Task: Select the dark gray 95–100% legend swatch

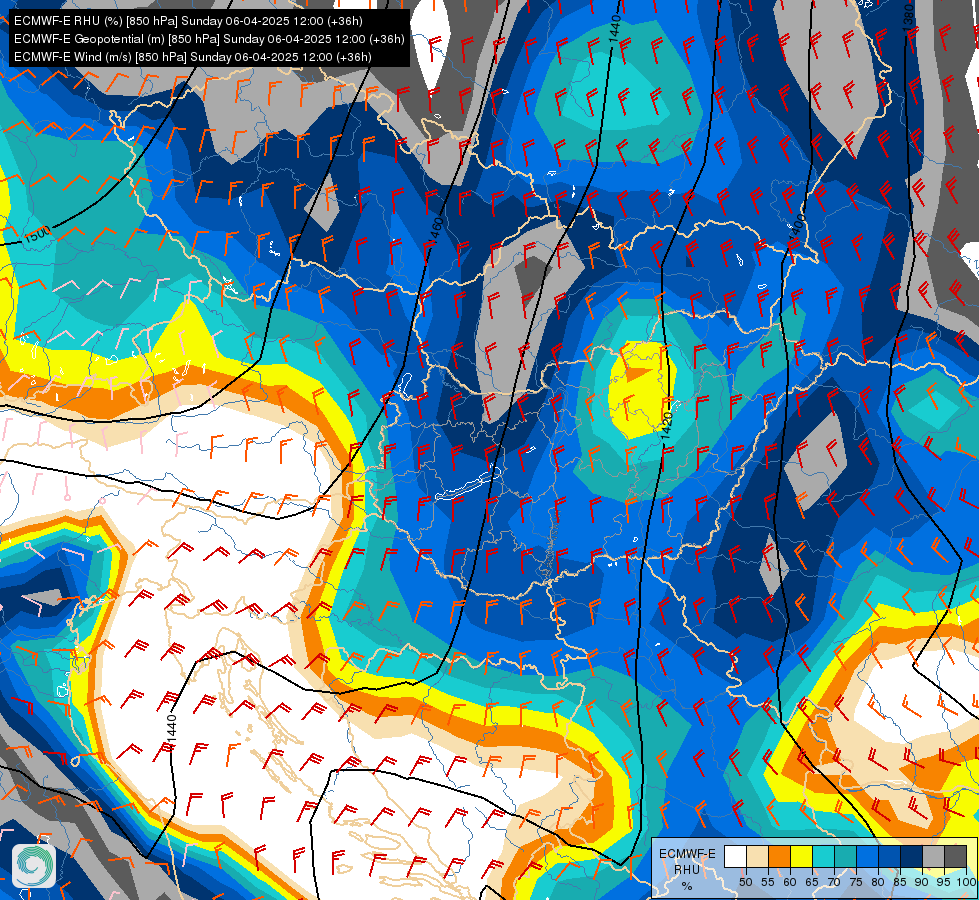Action: click(x=955, y=857)
